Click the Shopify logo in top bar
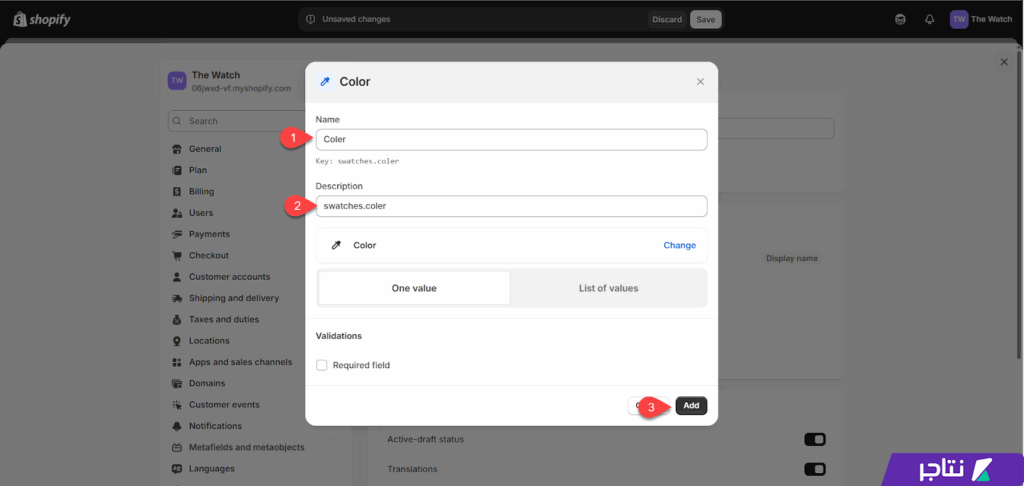Viewport: 1024px width, 486px height. [x=42, y=19]
